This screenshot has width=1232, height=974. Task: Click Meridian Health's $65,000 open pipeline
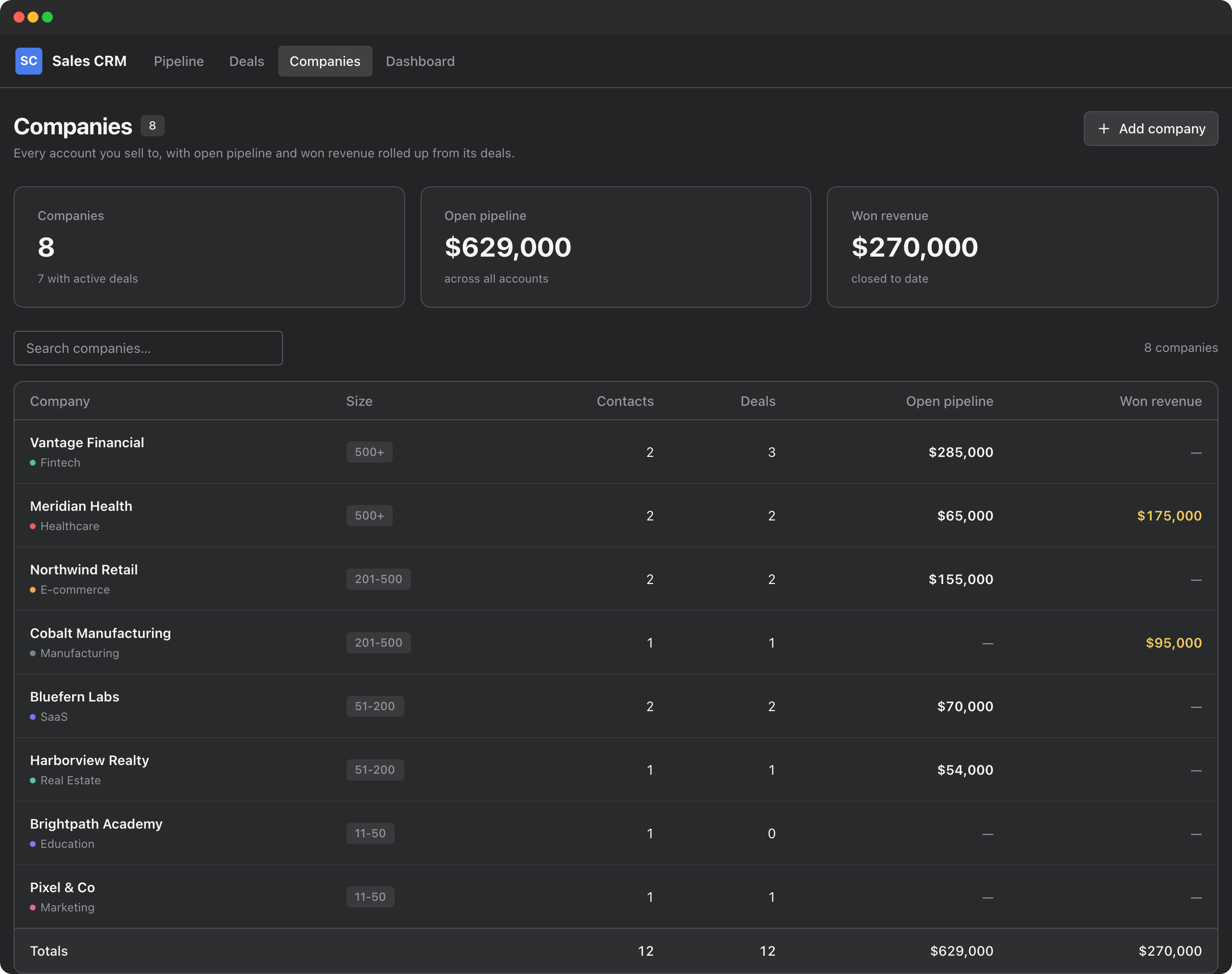pos(965,516)
